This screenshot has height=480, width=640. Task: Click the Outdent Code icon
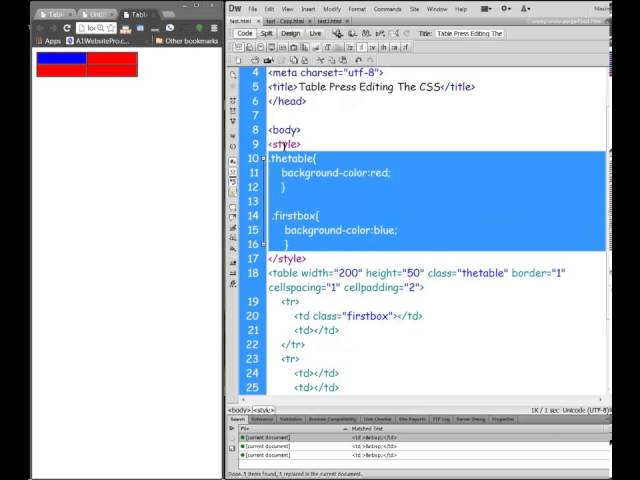coord(233,273)
